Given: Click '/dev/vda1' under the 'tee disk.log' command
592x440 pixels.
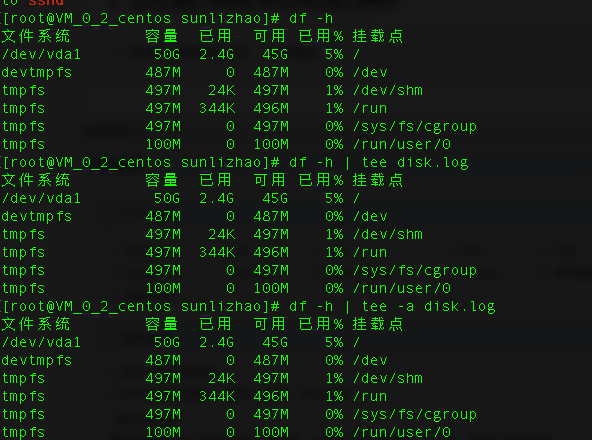Looking at the screenshot, I should pyautogui.click(x=42, y=199).
